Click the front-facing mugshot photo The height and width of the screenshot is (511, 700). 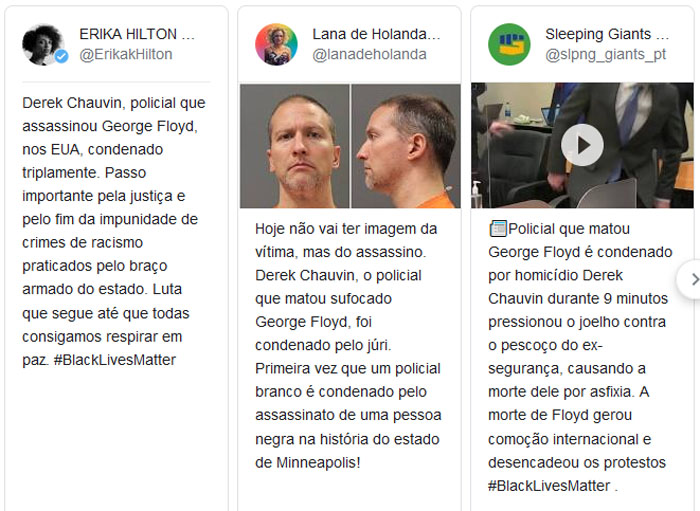point(295,146)
